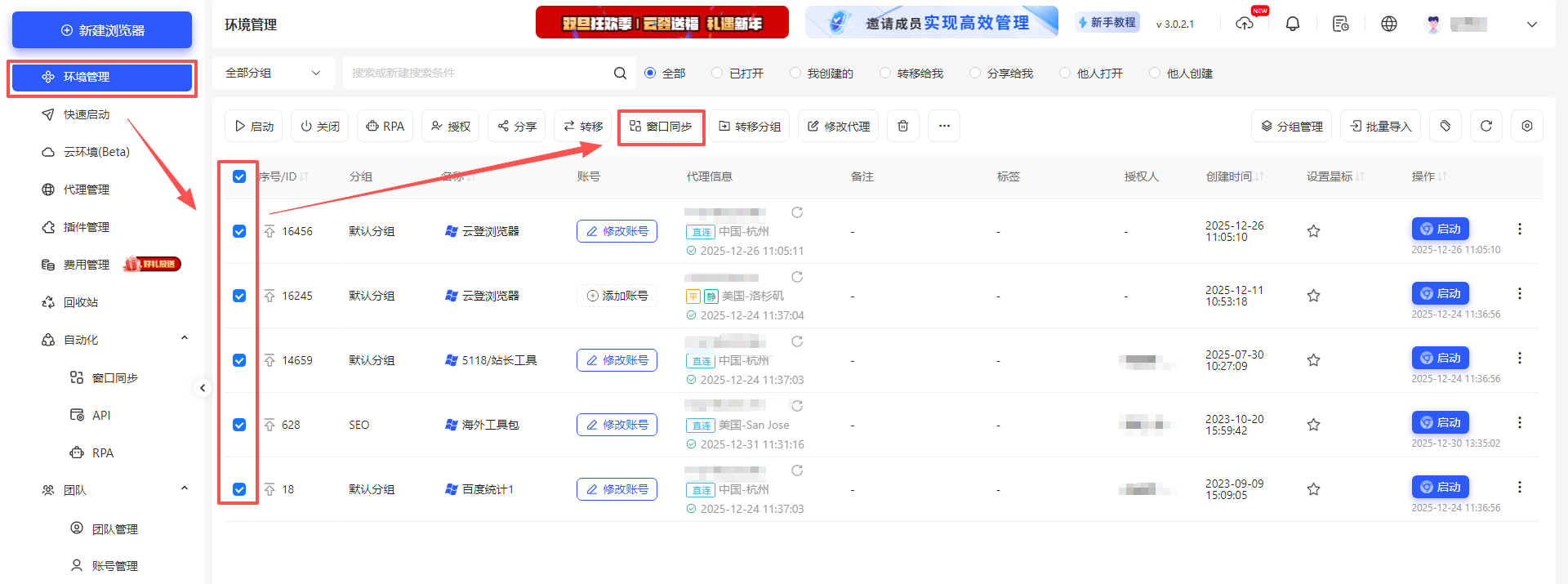Viewport: 1568px width, 584px height.
Task: Open notifications bell icon
Action: tap(1292, 24)
